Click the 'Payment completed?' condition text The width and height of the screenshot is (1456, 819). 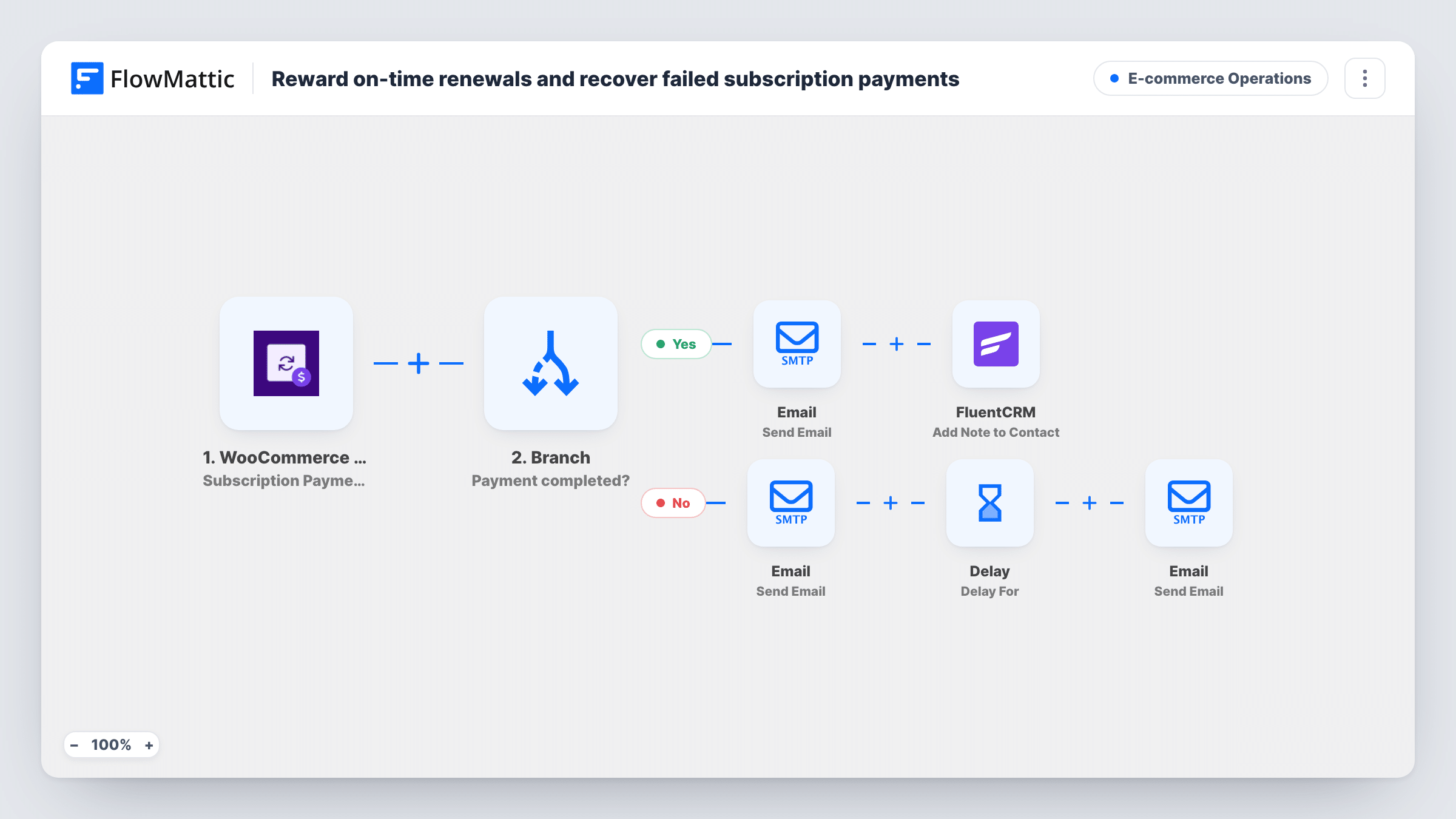551,480
